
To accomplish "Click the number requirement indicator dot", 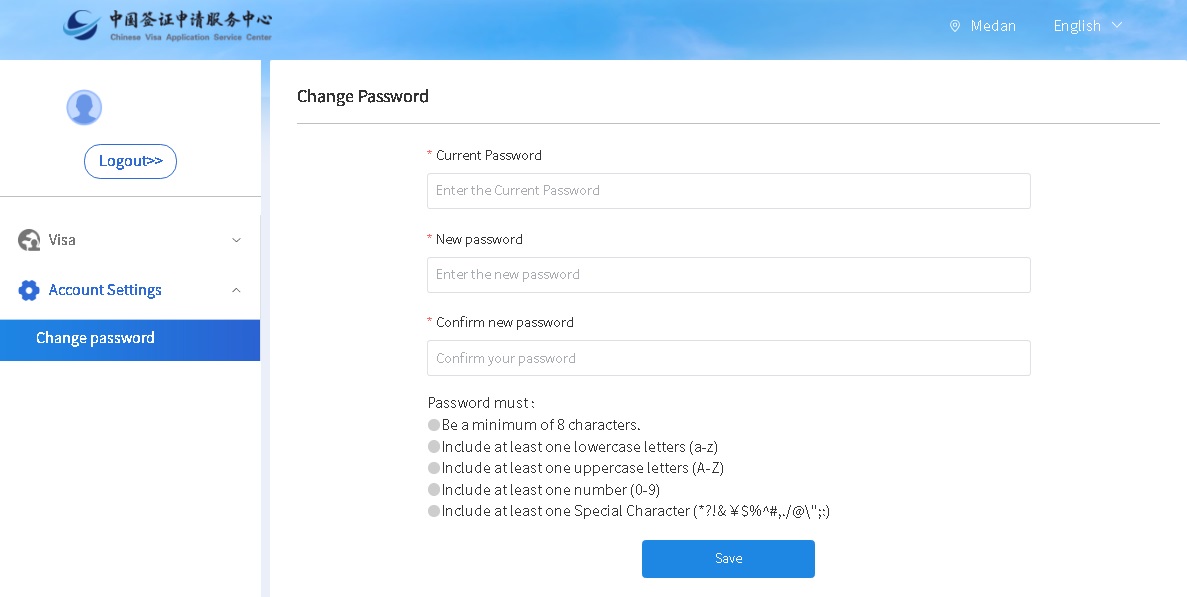I will [434, 490].
